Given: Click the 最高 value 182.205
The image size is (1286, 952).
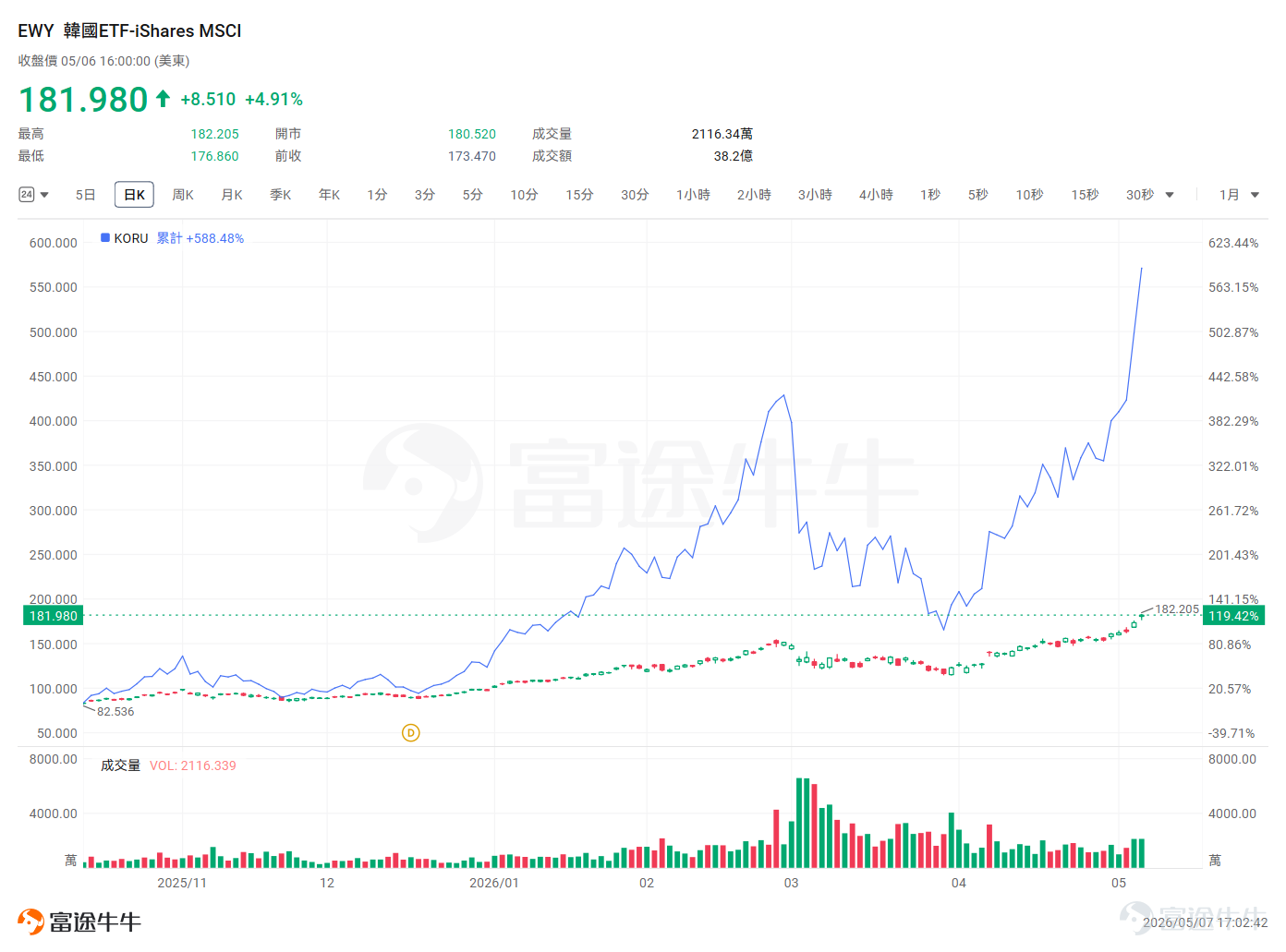Looking at the screenshot, I should pos(214,134).
